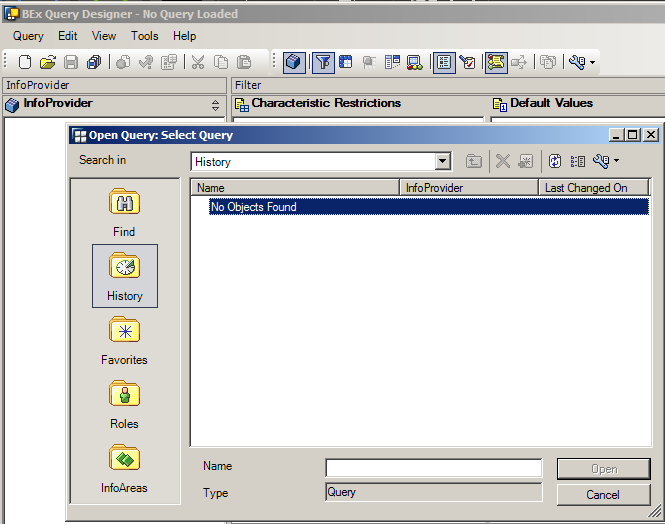Click the list details view icon in dialog
The width and height of the screenshot is (665, 524).
point(578,161)
